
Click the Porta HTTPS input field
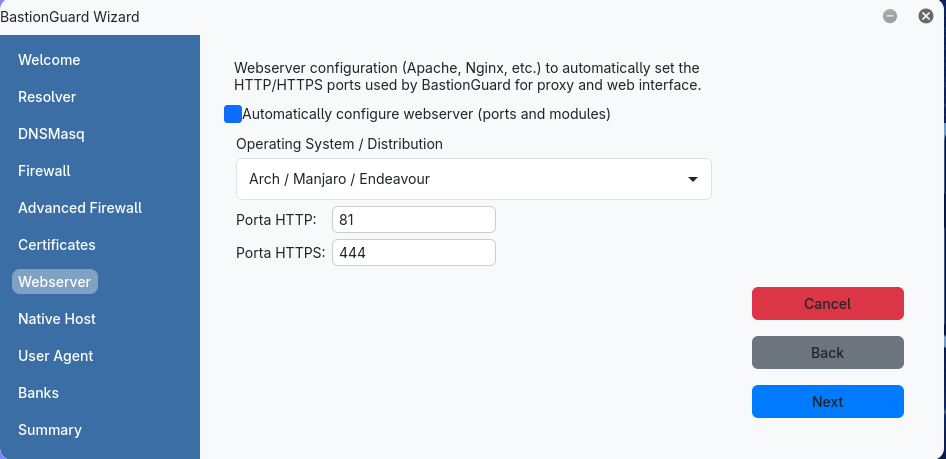coord(414,253)
